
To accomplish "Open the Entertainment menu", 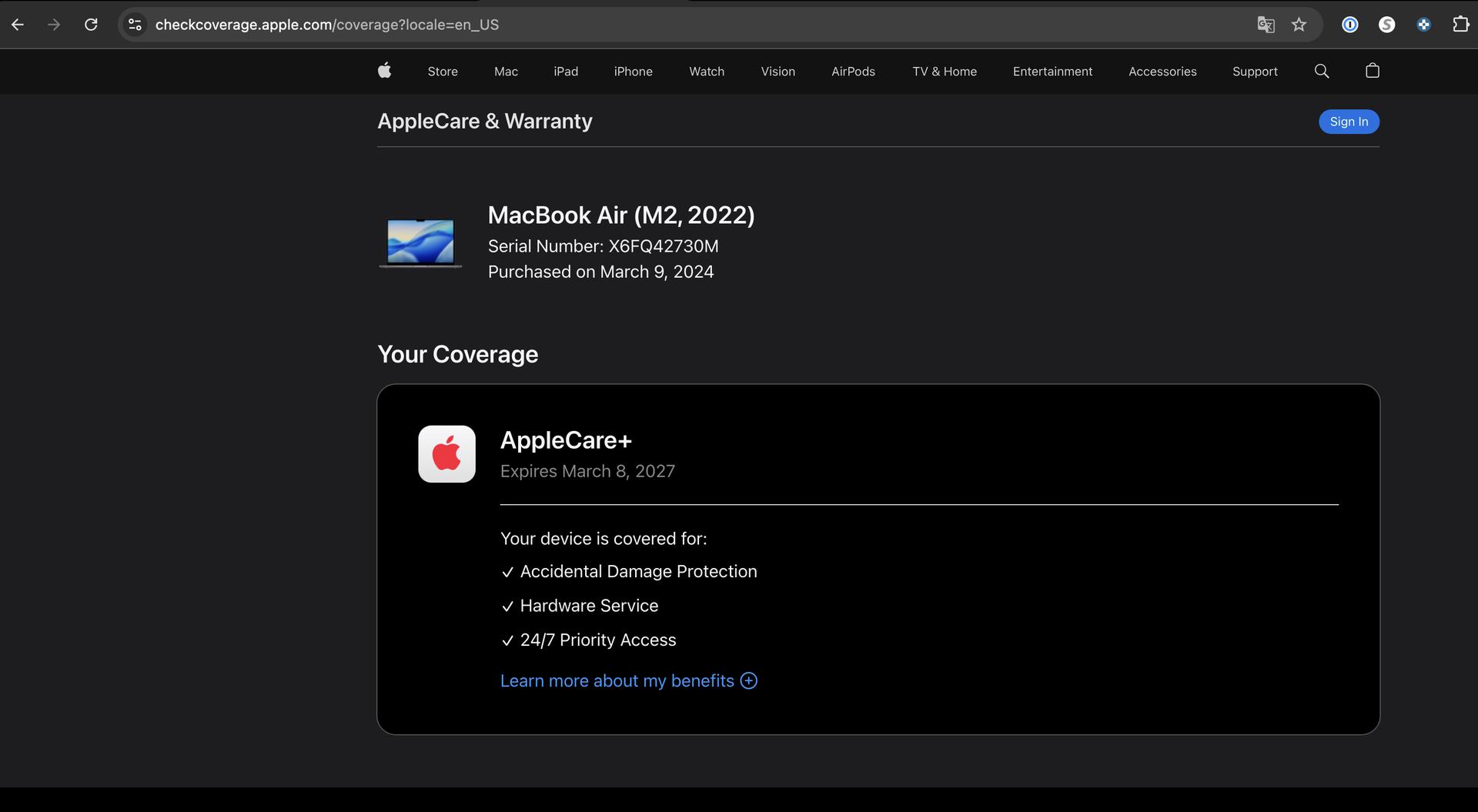I will pos(1052,72).
